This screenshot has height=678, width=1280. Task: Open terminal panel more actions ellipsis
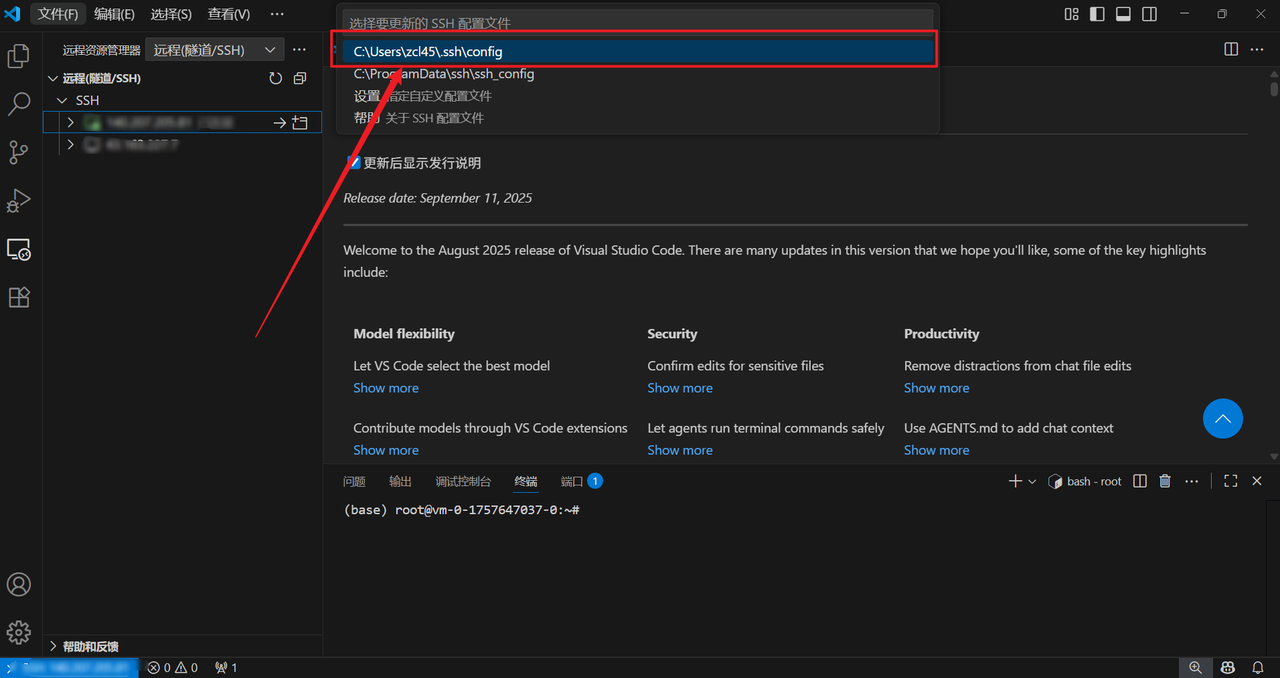click(x=1191, y=481)
